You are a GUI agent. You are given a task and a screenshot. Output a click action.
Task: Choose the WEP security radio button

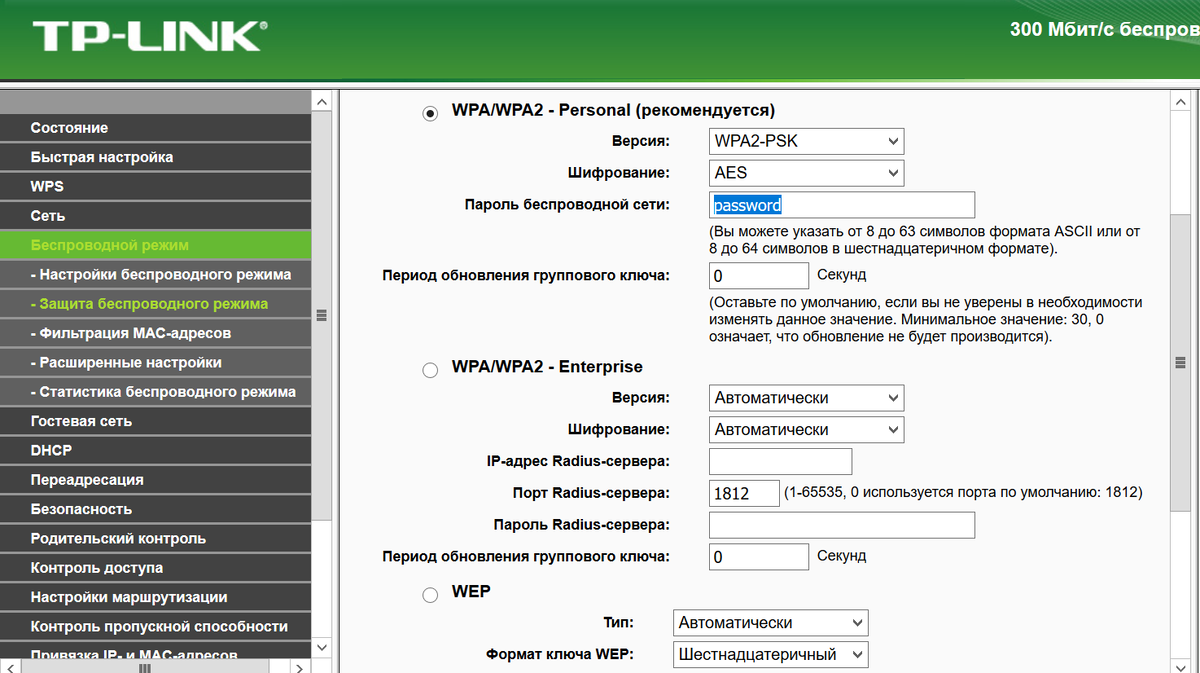430,593
